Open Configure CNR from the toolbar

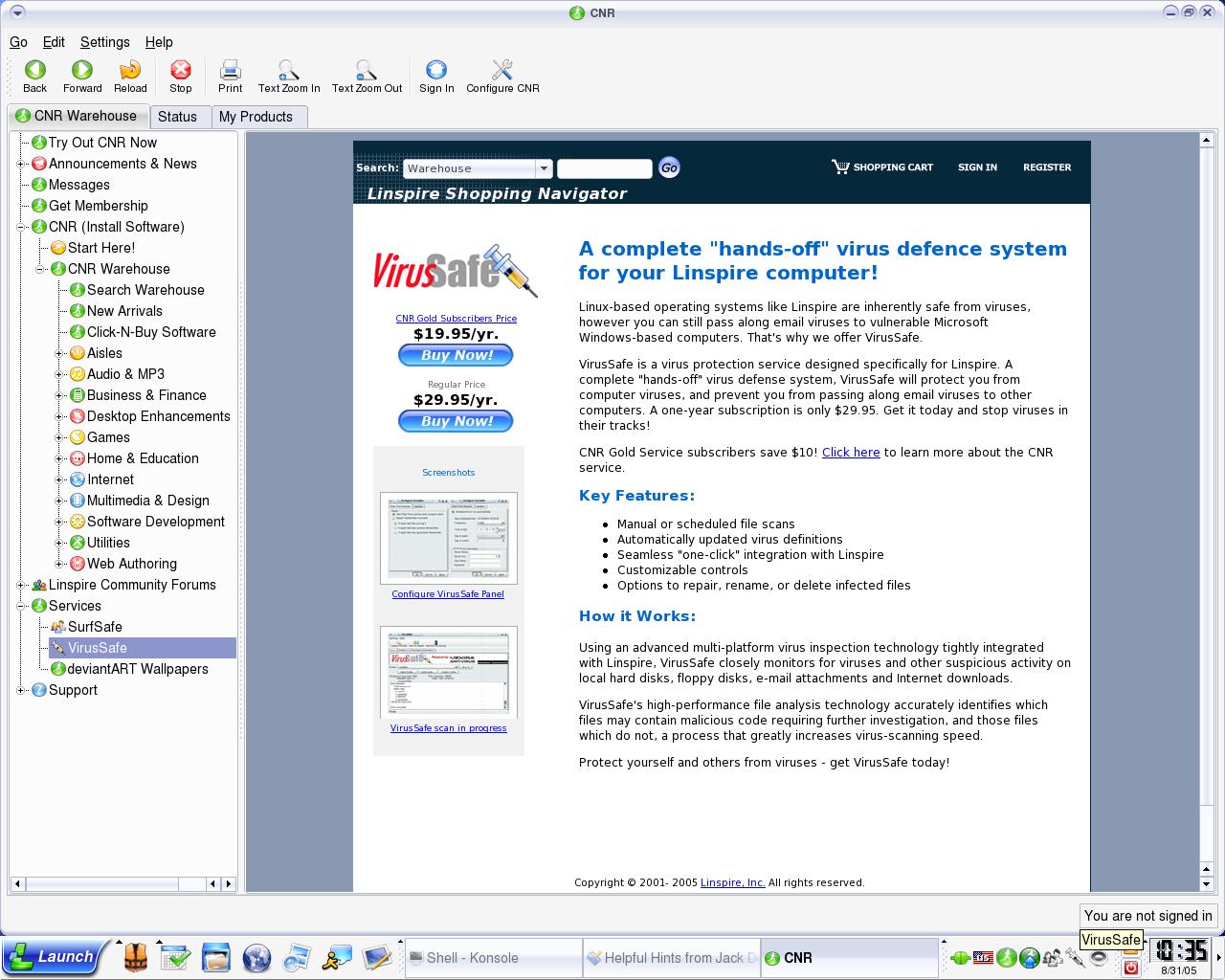click(x=502, y=70)
